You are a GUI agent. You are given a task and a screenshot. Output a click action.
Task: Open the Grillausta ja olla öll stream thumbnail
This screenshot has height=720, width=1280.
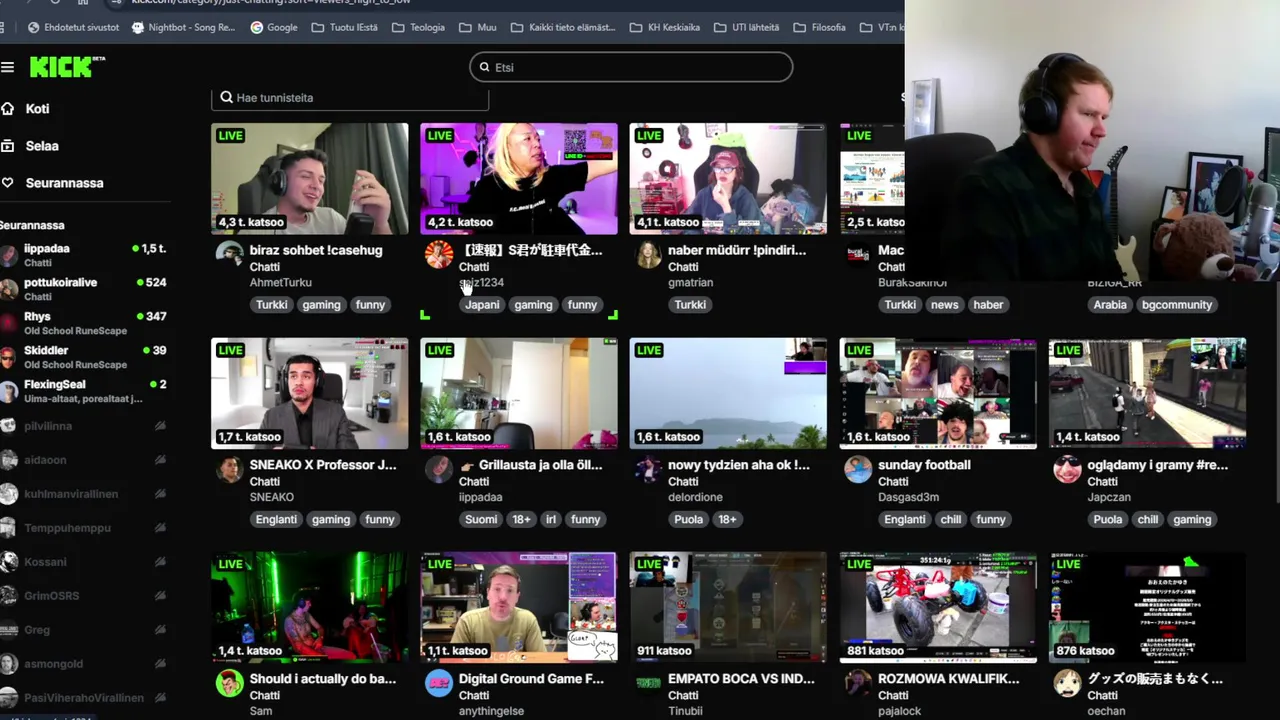[519, 393]
